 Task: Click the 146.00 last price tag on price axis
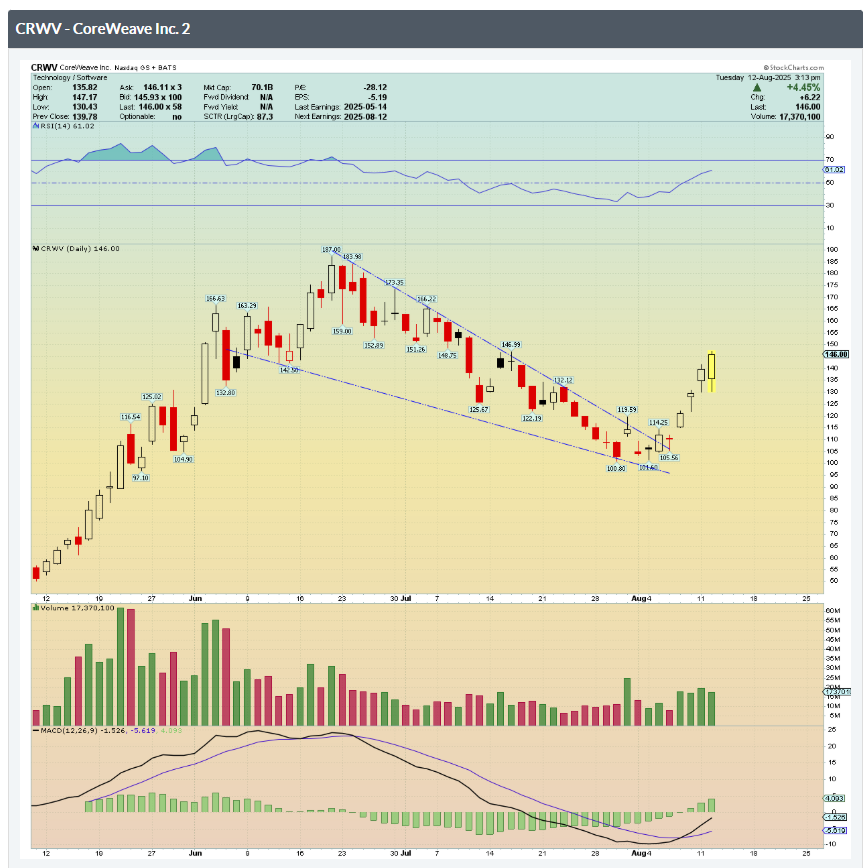[x=836, y=354]
